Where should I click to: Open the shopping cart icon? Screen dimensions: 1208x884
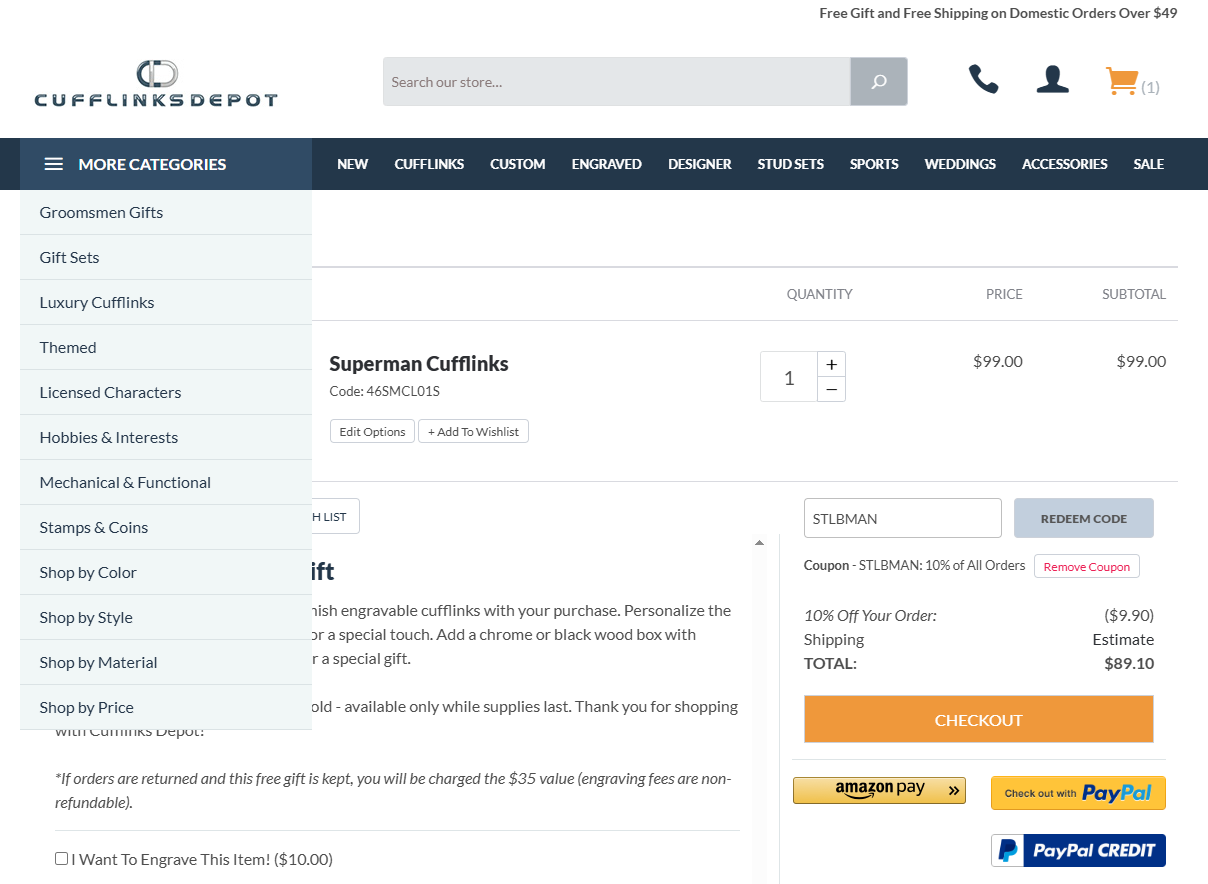pos(1122,80)
